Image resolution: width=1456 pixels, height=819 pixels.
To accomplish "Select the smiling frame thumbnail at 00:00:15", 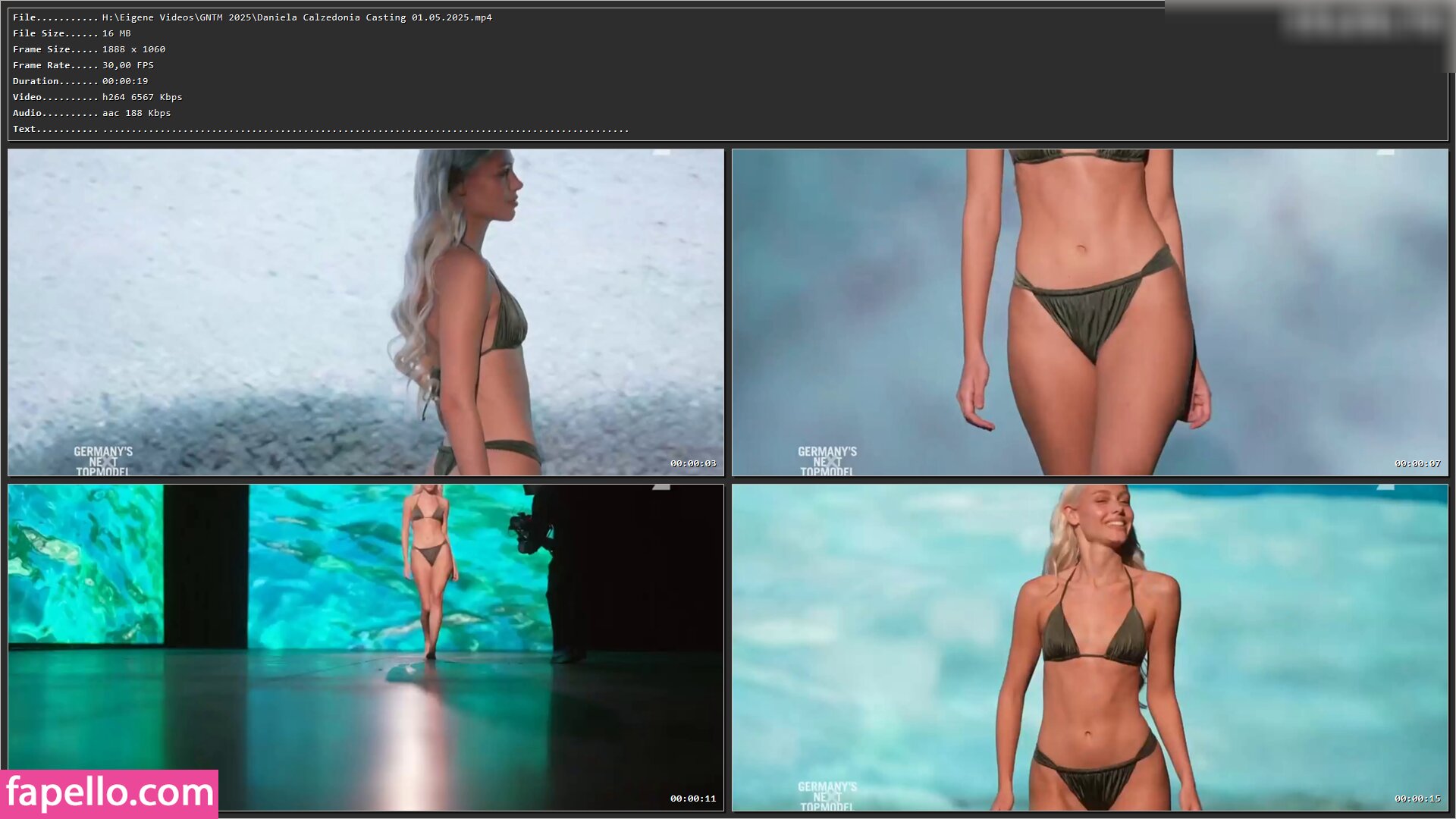I will (1089, 647).
